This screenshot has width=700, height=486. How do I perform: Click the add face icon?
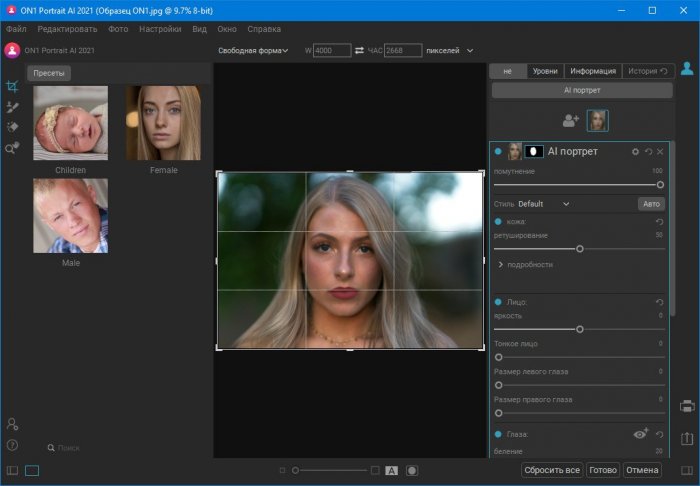click(570, 121)
